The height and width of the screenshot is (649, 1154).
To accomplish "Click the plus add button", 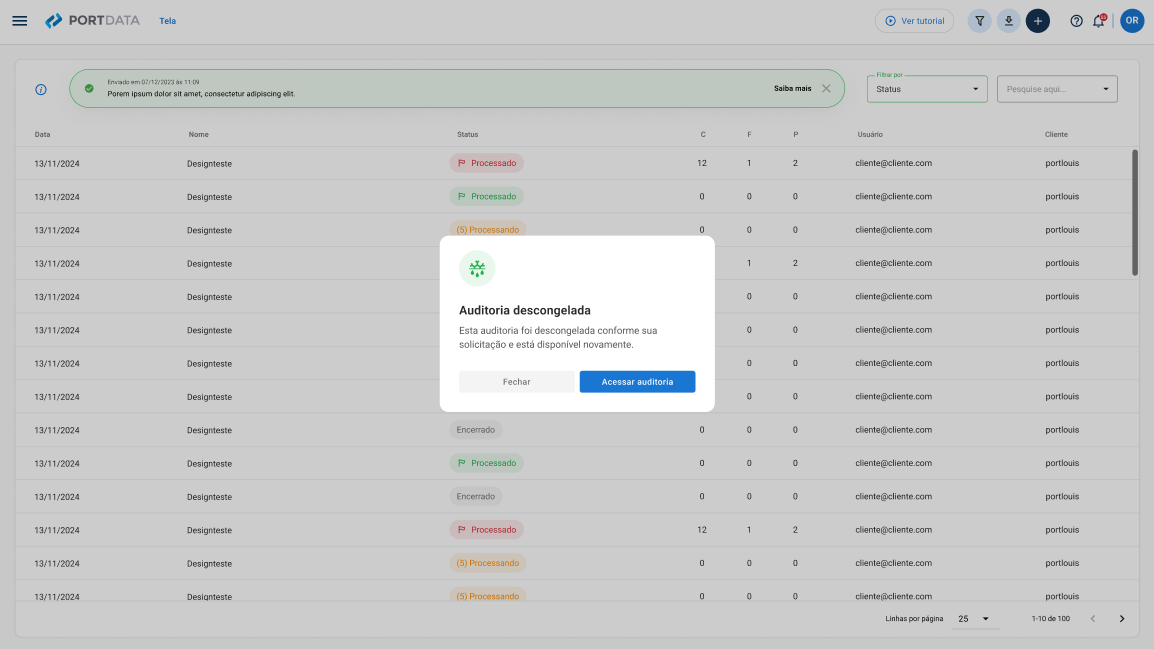I will click(x=1037, y=21).
